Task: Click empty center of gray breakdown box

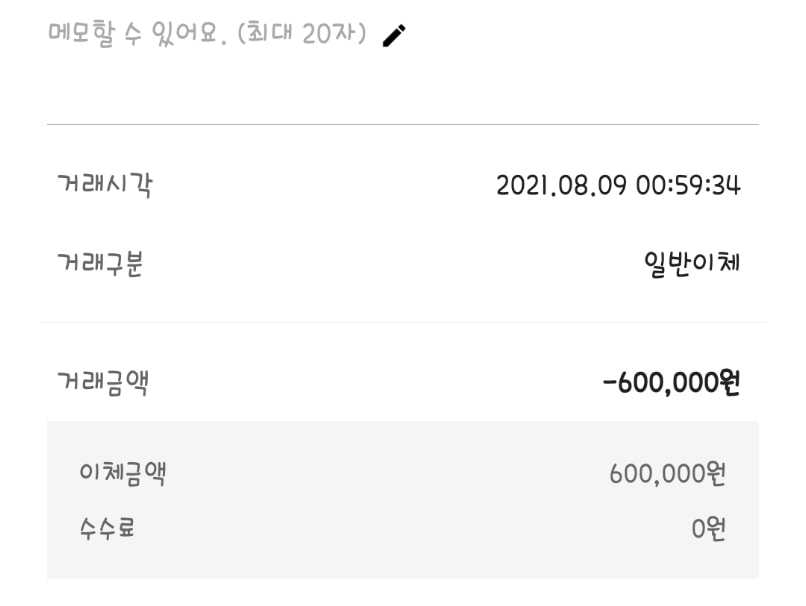Action: pyautogui.click(x=402, y=500)
